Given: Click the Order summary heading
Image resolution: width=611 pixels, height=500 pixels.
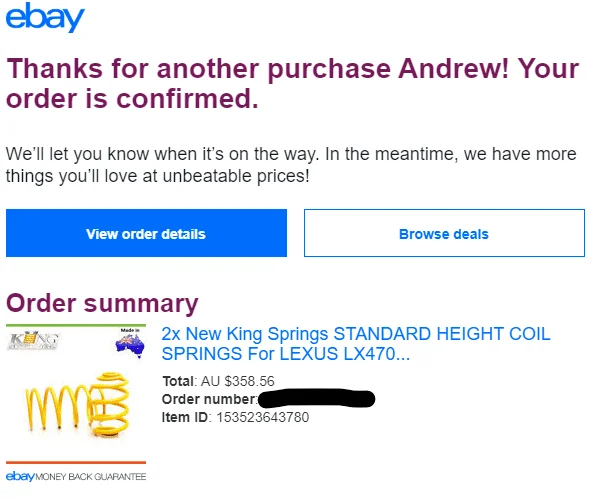Looking at the screenshot, I should pos(102,303).
